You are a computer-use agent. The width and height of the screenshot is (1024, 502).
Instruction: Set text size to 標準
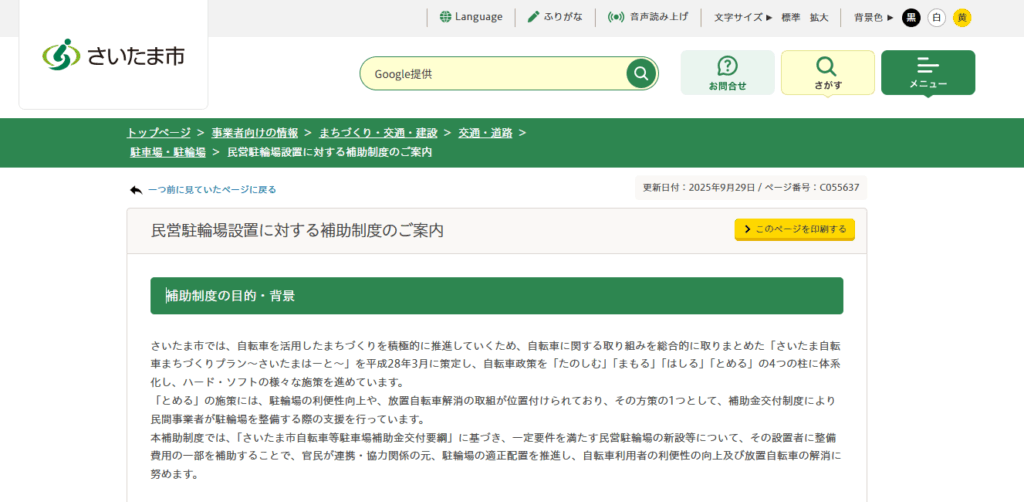pos(790,17)
